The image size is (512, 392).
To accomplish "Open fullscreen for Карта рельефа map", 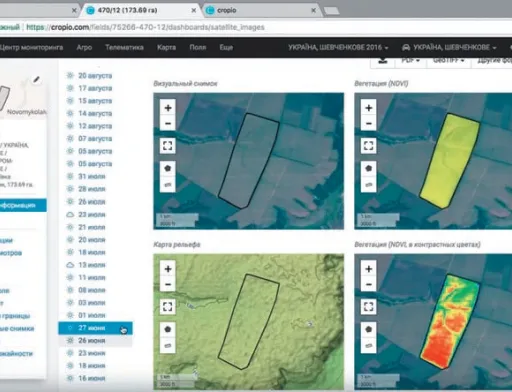I will pos(168,306).
